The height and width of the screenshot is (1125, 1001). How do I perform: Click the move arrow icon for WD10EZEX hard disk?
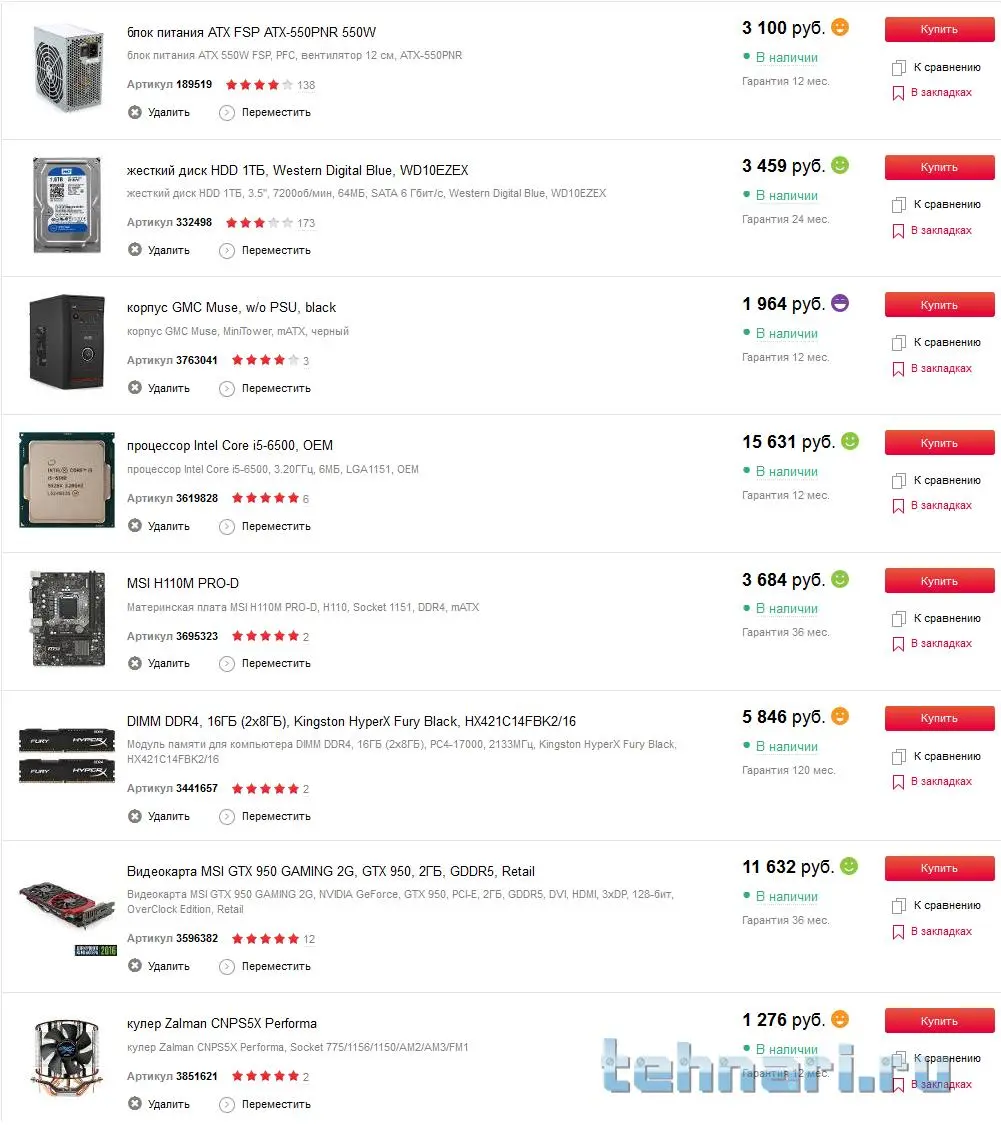tap(227, 250)
